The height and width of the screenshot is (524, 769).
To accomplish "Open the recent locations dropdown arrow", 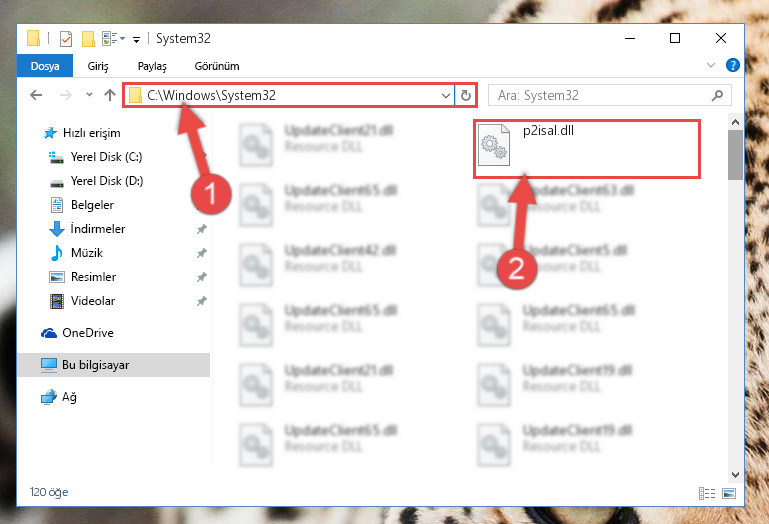I will tap(89, 94).
